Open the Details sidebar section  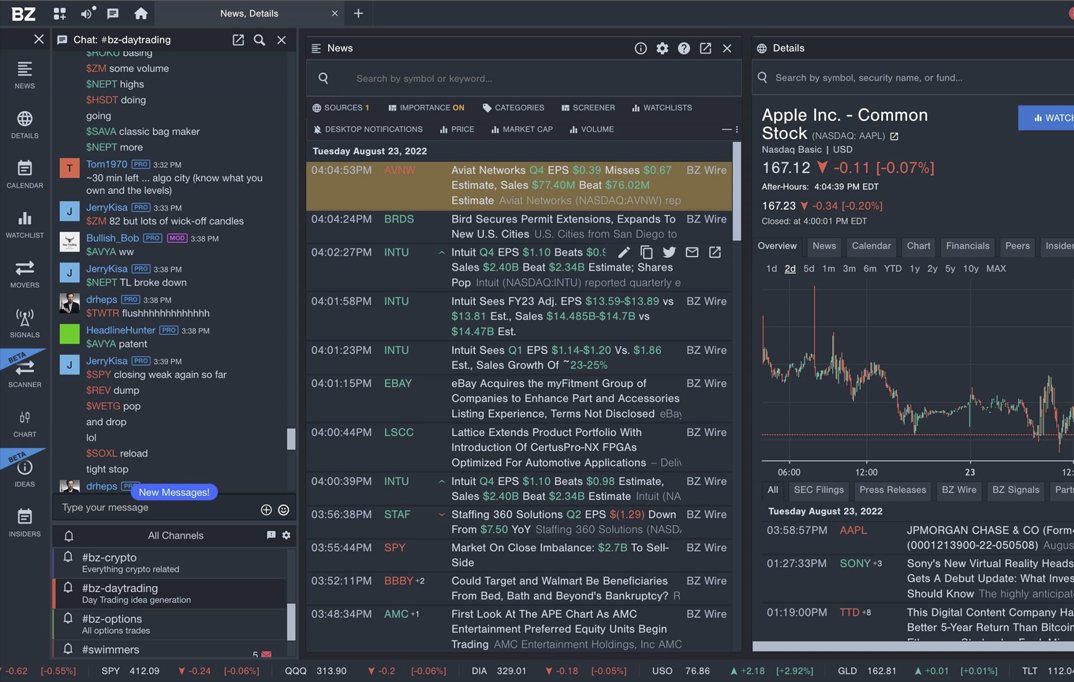25,125
